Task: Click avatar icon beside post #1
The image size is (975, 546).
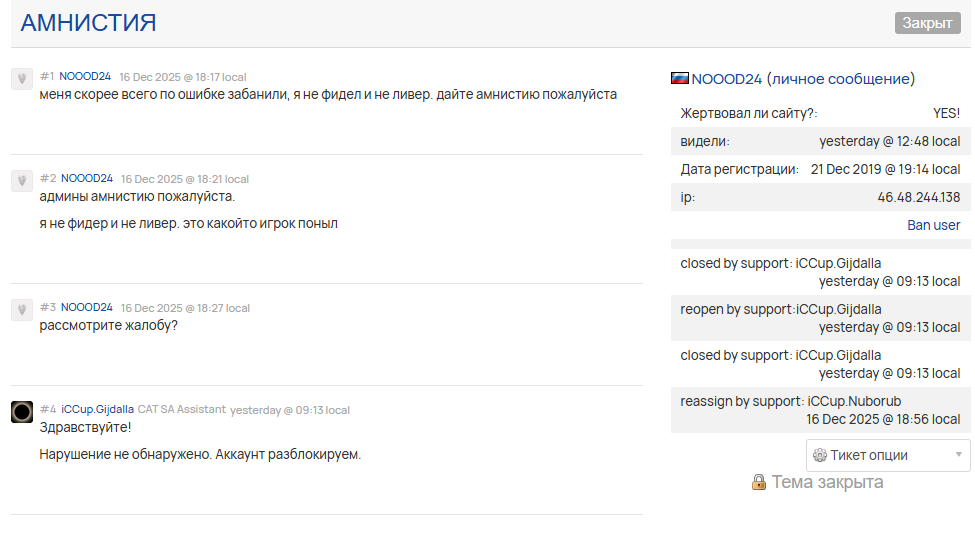Action: [x=22, y=79]
